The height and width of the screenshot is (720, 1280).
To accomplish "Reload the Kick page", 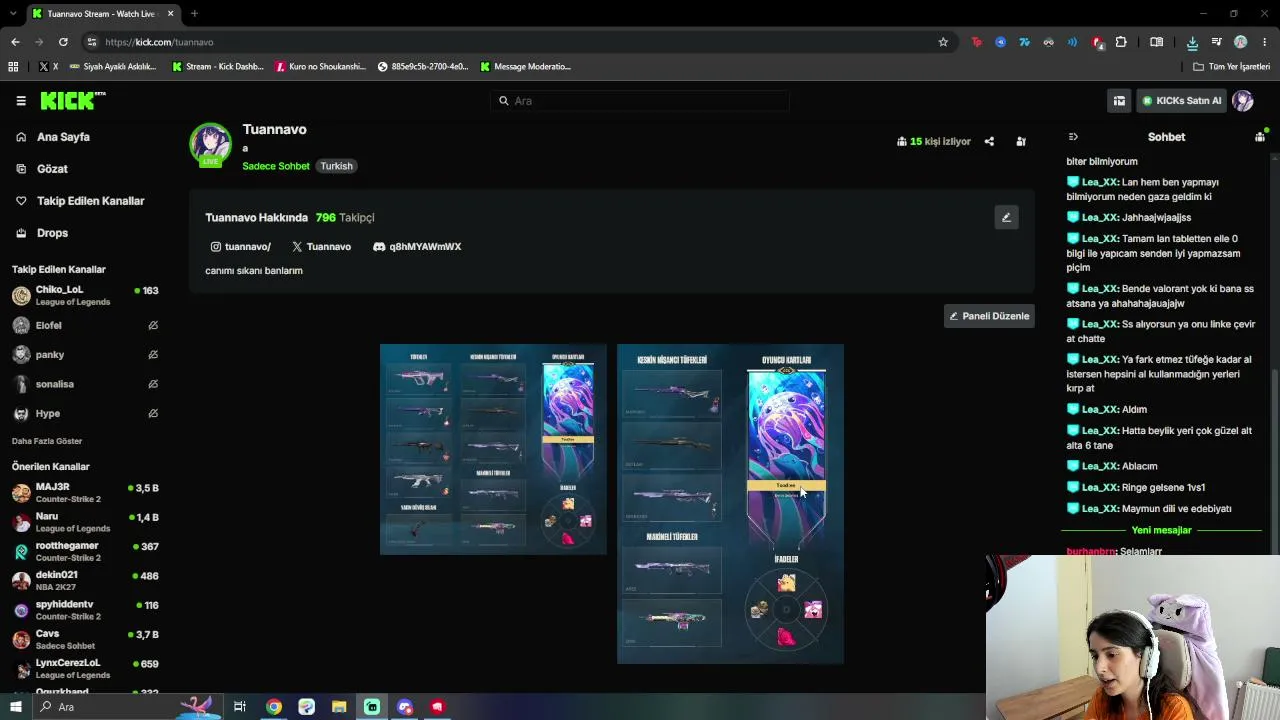I will 63,42.
